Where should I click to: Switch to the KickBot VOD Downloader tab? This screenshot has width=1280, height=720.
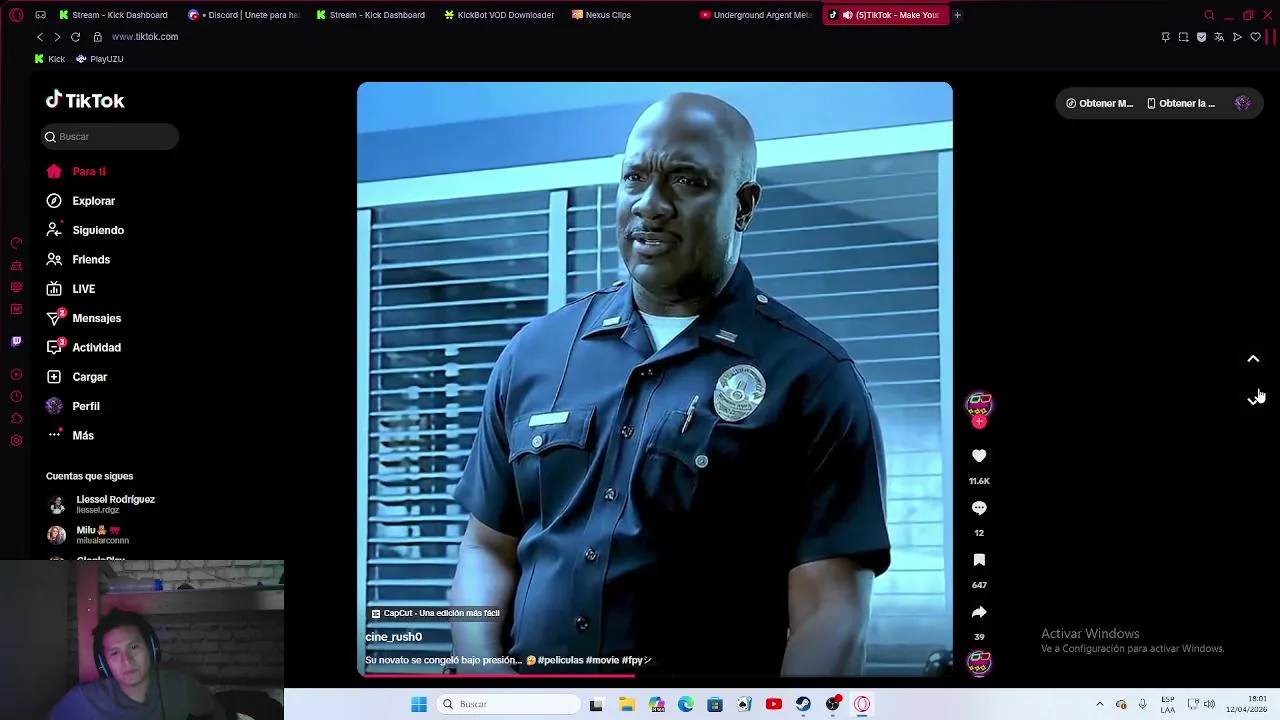[x=499, y=15]
